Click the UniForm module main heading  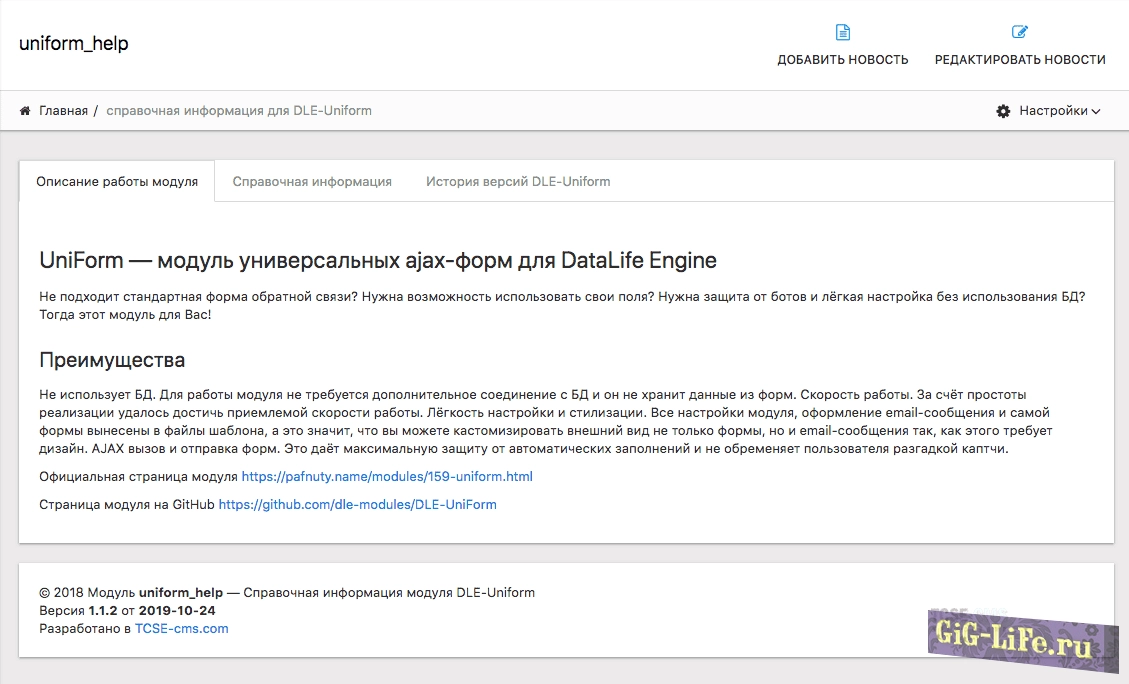coord(378,261)
